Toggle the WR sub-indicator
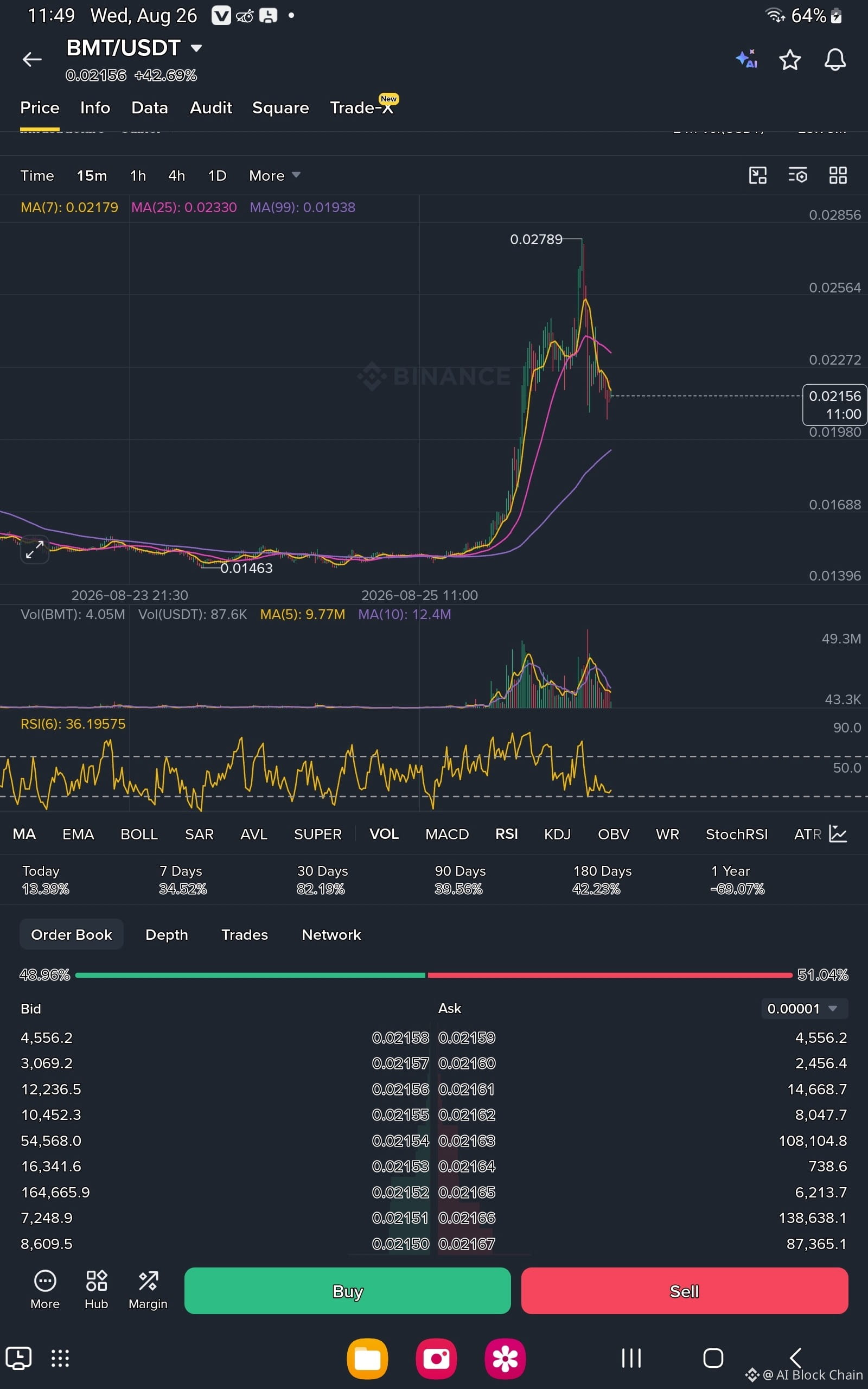 point(667,834)
